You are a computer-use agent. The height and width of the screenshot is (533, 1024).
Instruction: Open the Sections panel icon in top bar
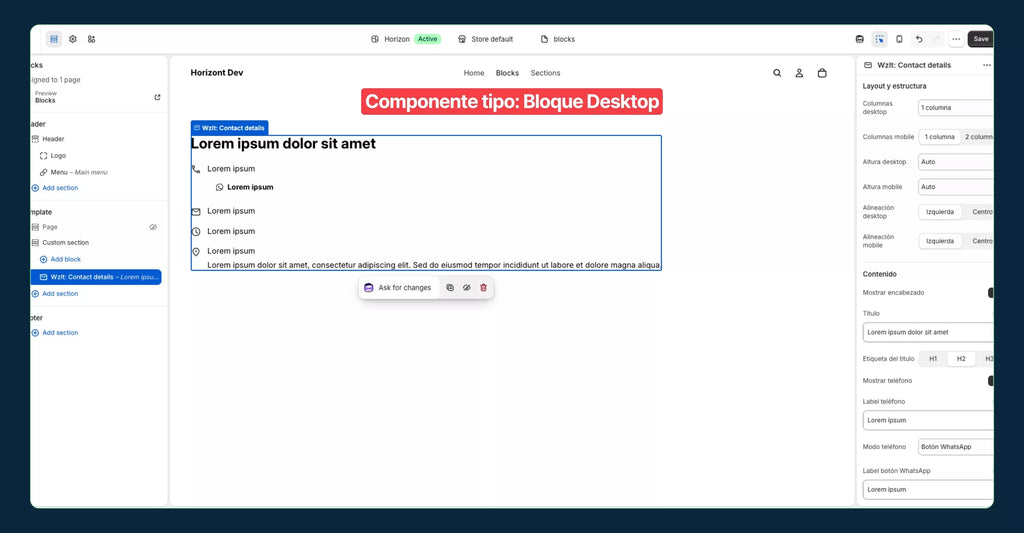coord(54,39)
